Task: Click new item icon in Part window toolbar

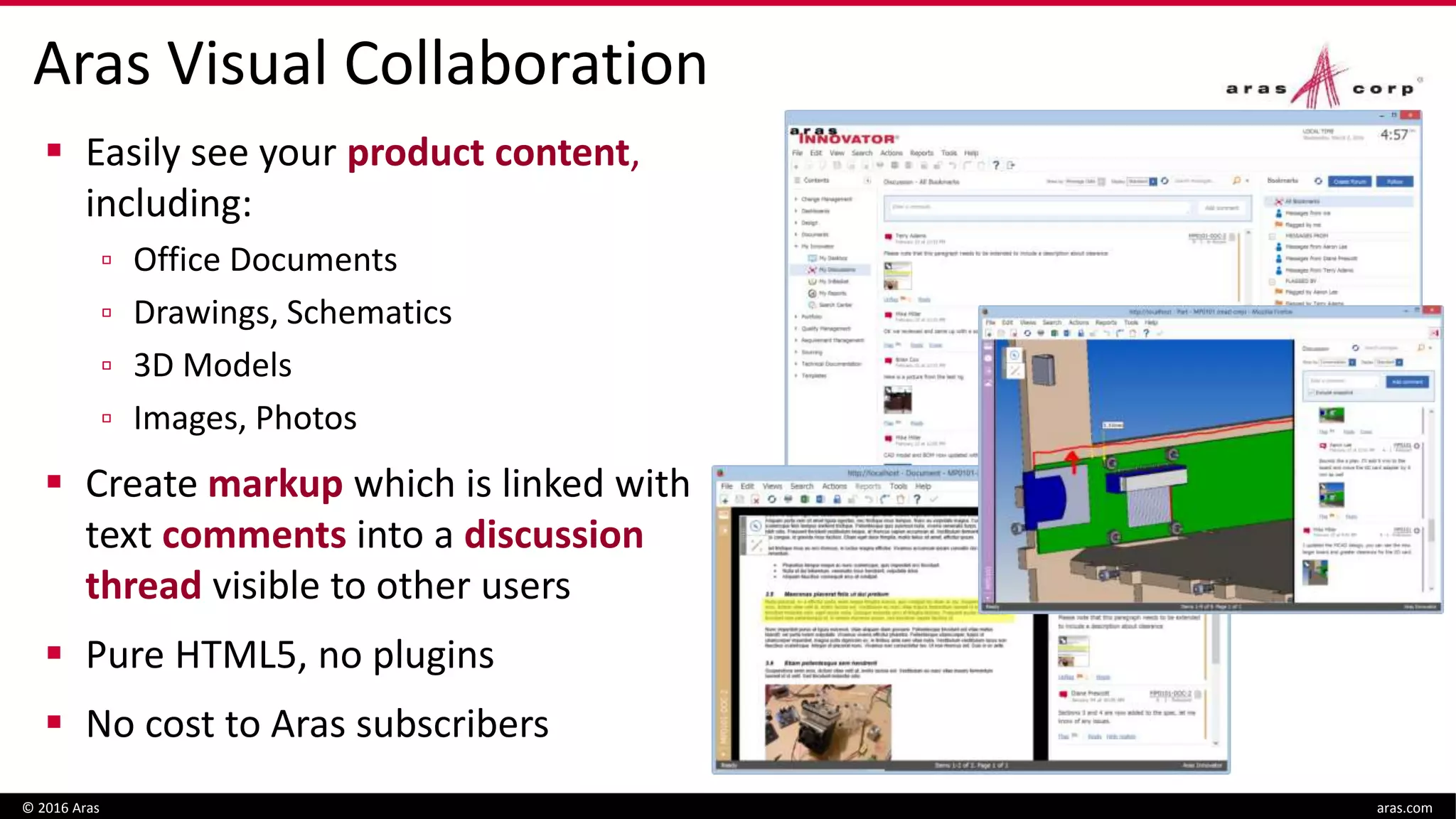Action: (x=989, y=333)
